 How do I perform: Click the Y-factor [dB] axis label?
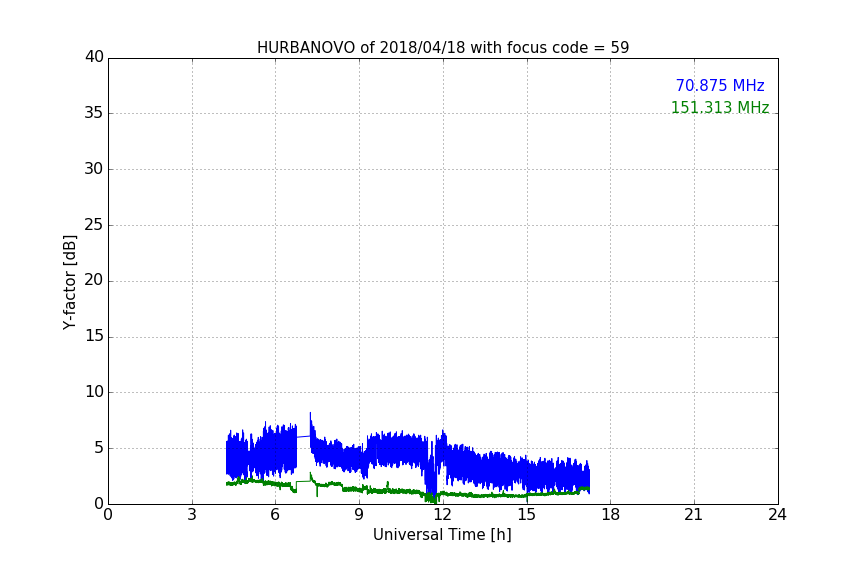(x=69, y=282)
